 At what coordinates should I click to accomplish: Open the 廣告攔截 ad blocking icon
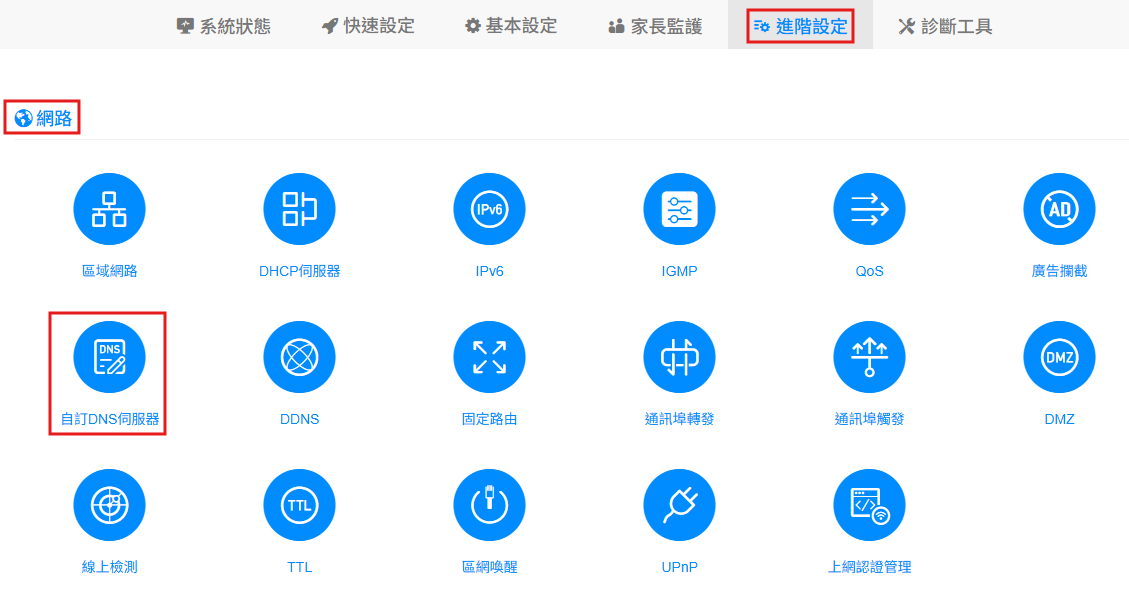(1059, 209)
